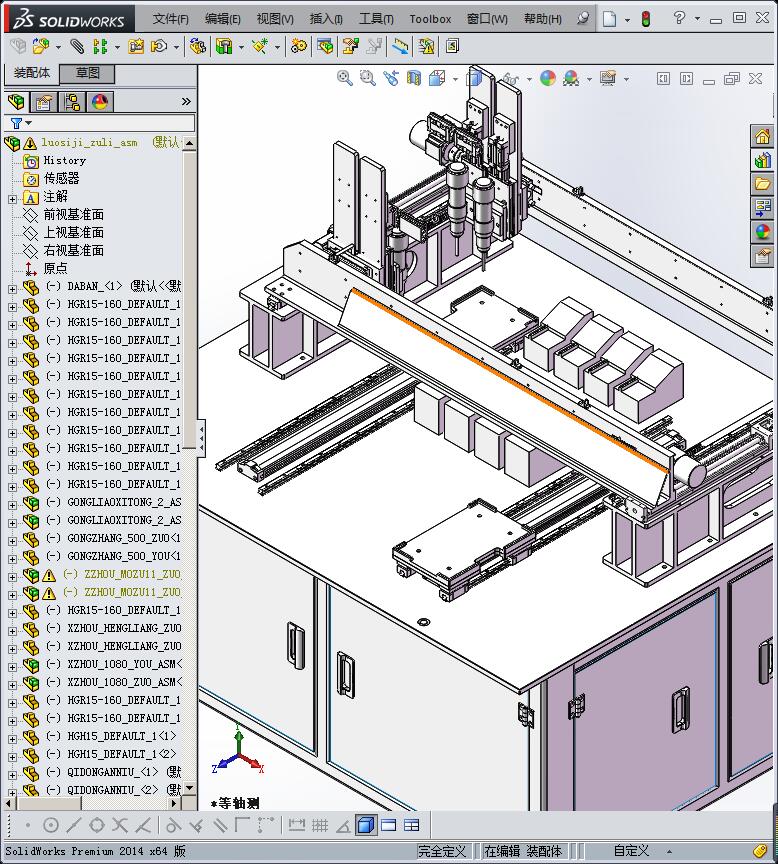778x864 pixels.
Task: Expand the 注解 tree node
Action: (13, 199)
